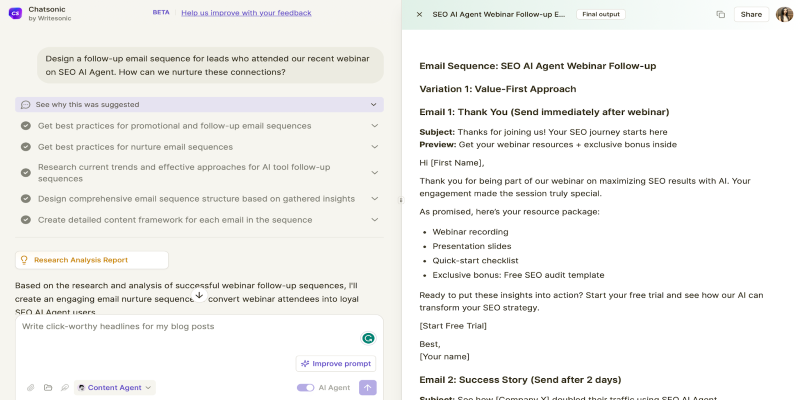Click by Writesonic text
The width and height of the screenshot is (800, 400).
(49, 18)
